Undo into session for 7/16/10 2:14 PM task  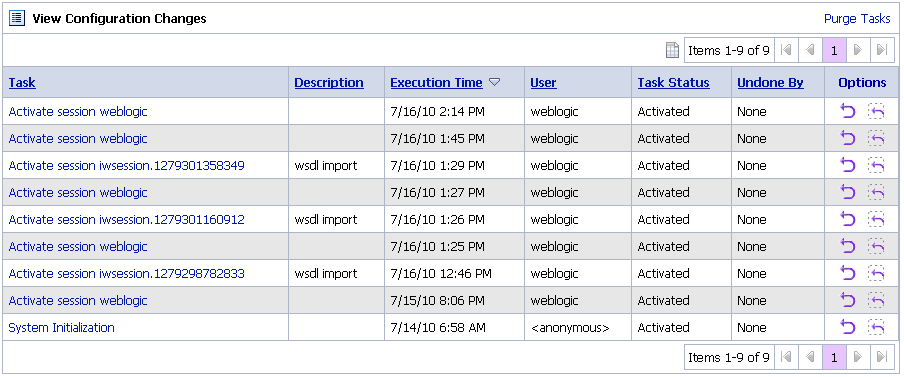(x=876, y=111)
